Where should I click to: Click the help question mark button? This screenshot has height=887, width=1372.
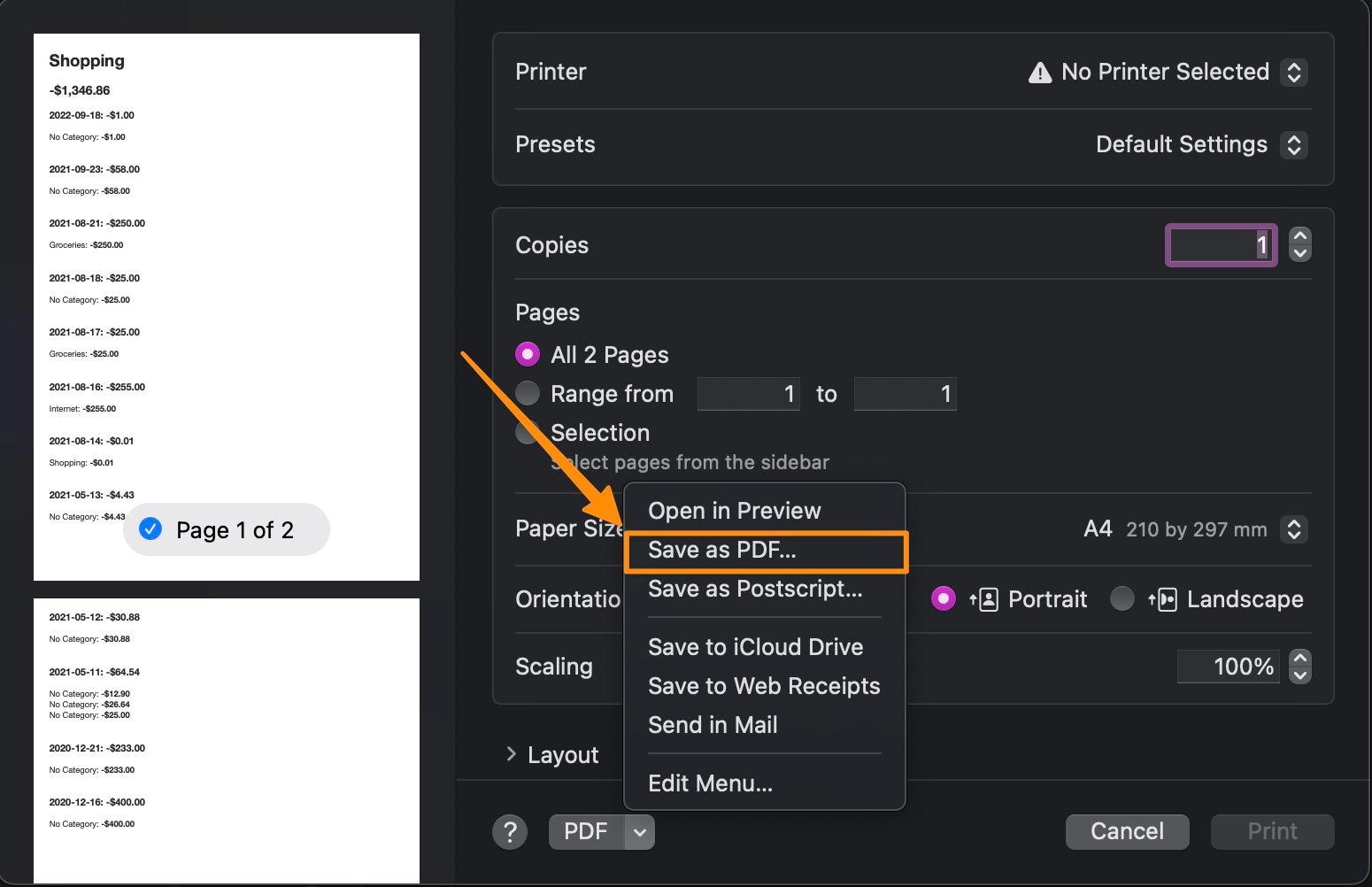click(510, 832)
